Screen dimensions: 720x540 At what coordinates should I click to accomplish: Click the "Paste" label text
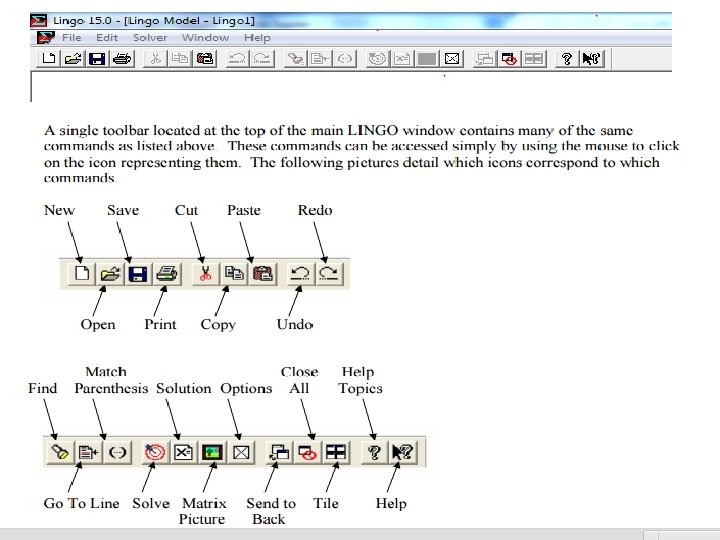coord(244,210)
